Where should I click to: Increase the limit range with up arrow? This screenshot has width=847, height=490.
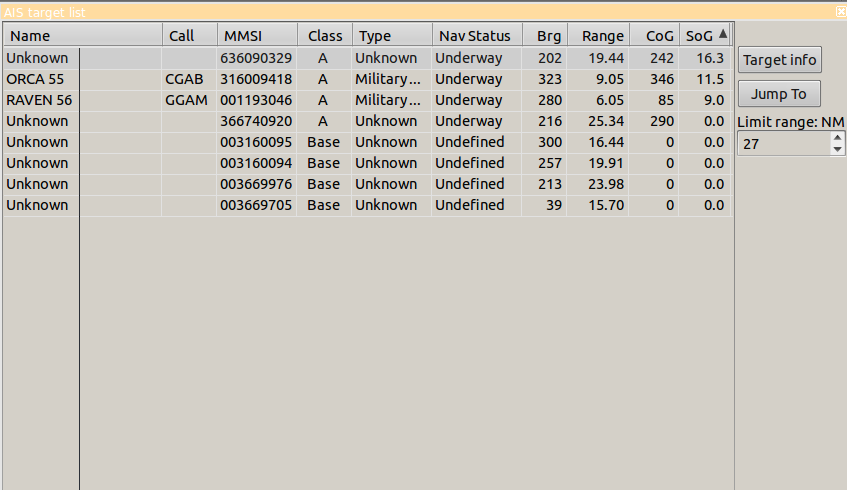[x=838, y=139]
